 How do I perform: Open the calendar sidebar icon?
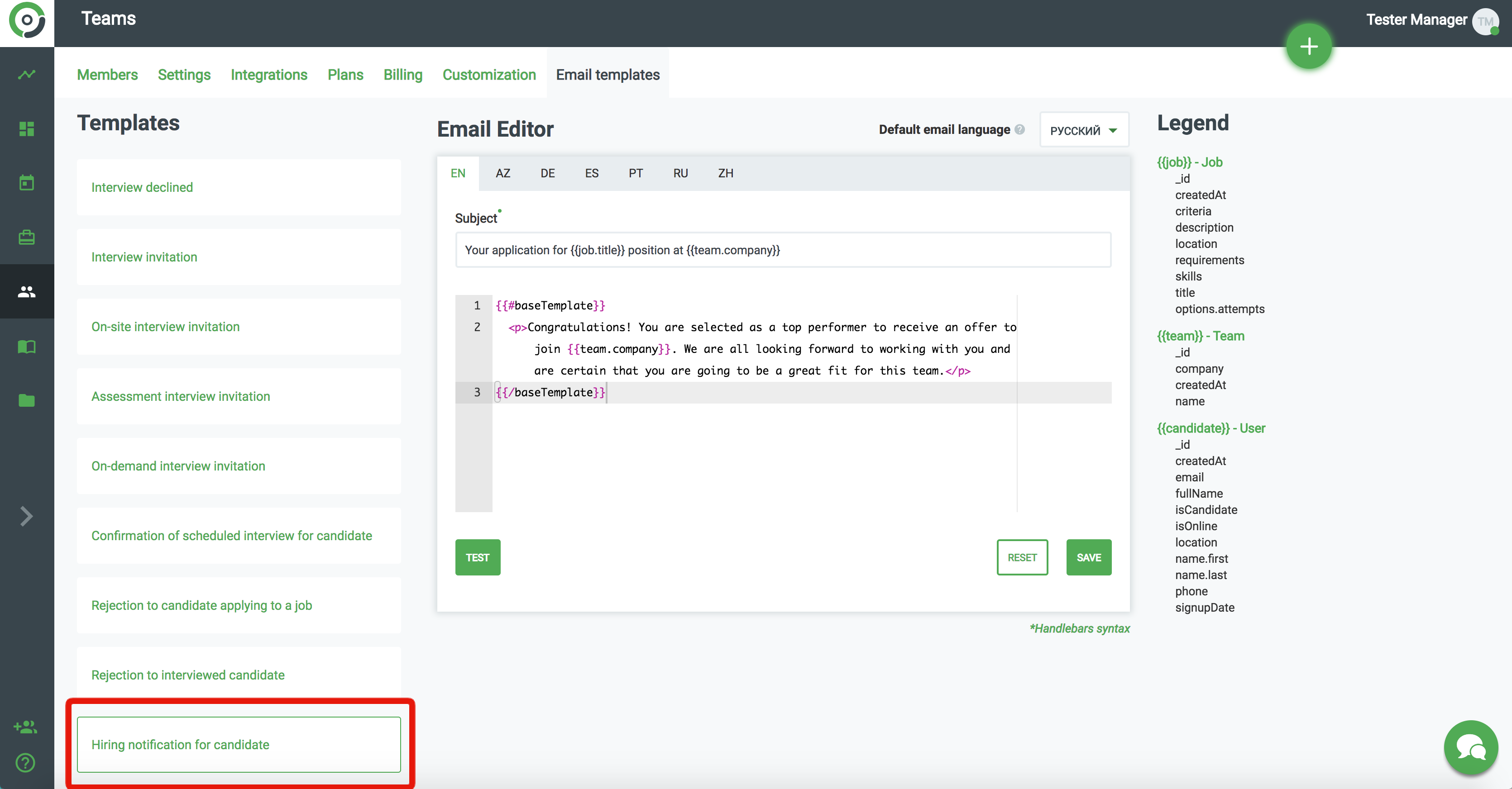coord(26,182)
